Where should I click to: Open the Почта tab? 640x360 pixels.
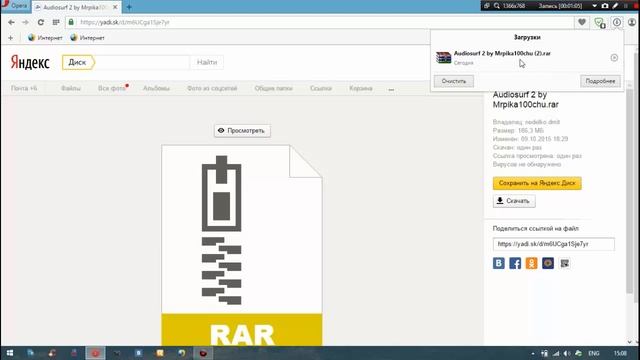pyautogui.click(x=24, y=88)
